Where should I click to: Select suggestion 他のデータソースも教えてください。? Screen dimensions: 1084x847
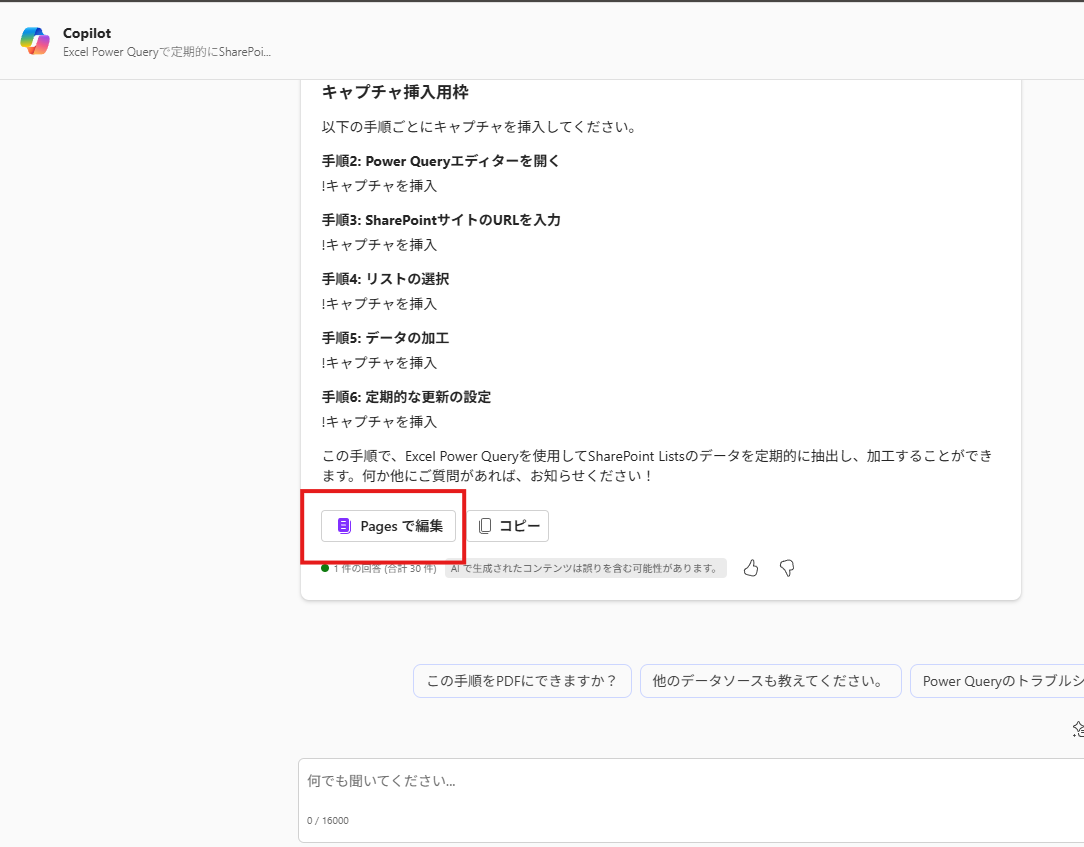coord(770,681)
